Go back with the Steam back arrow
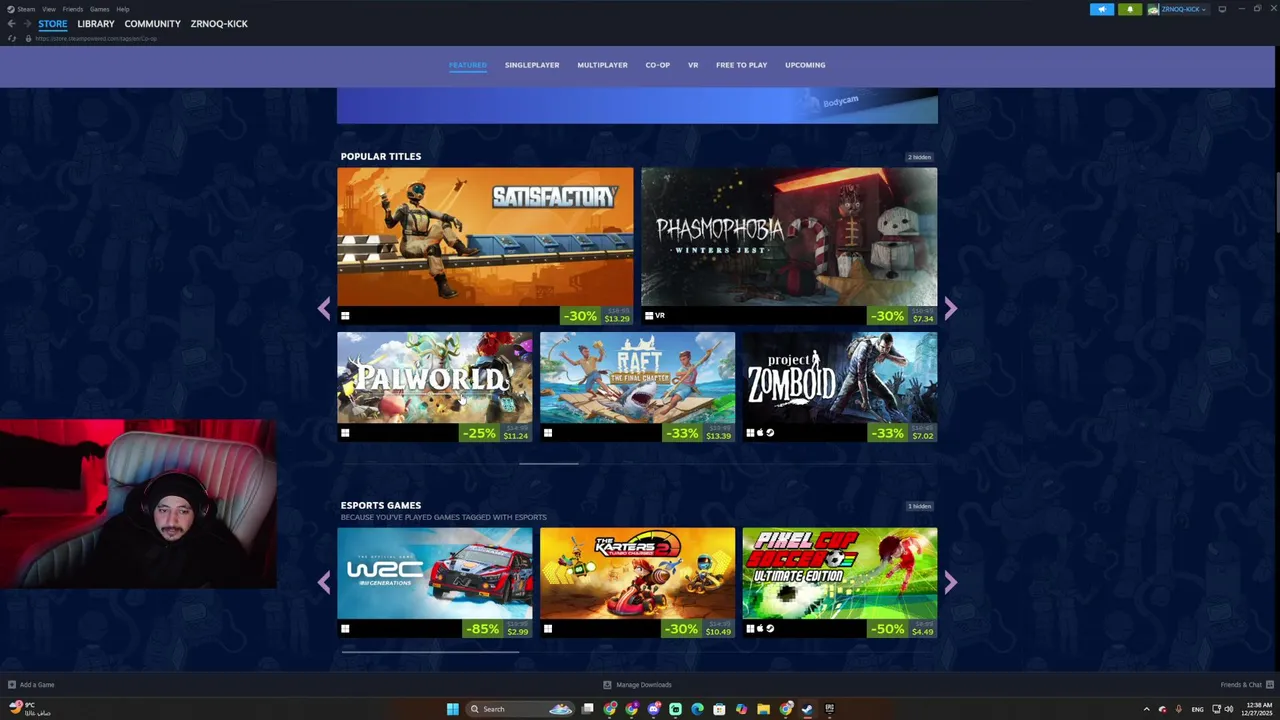The height and width of the screenshot is (720, 1280). pyautogui.click(x=11, y=24)
